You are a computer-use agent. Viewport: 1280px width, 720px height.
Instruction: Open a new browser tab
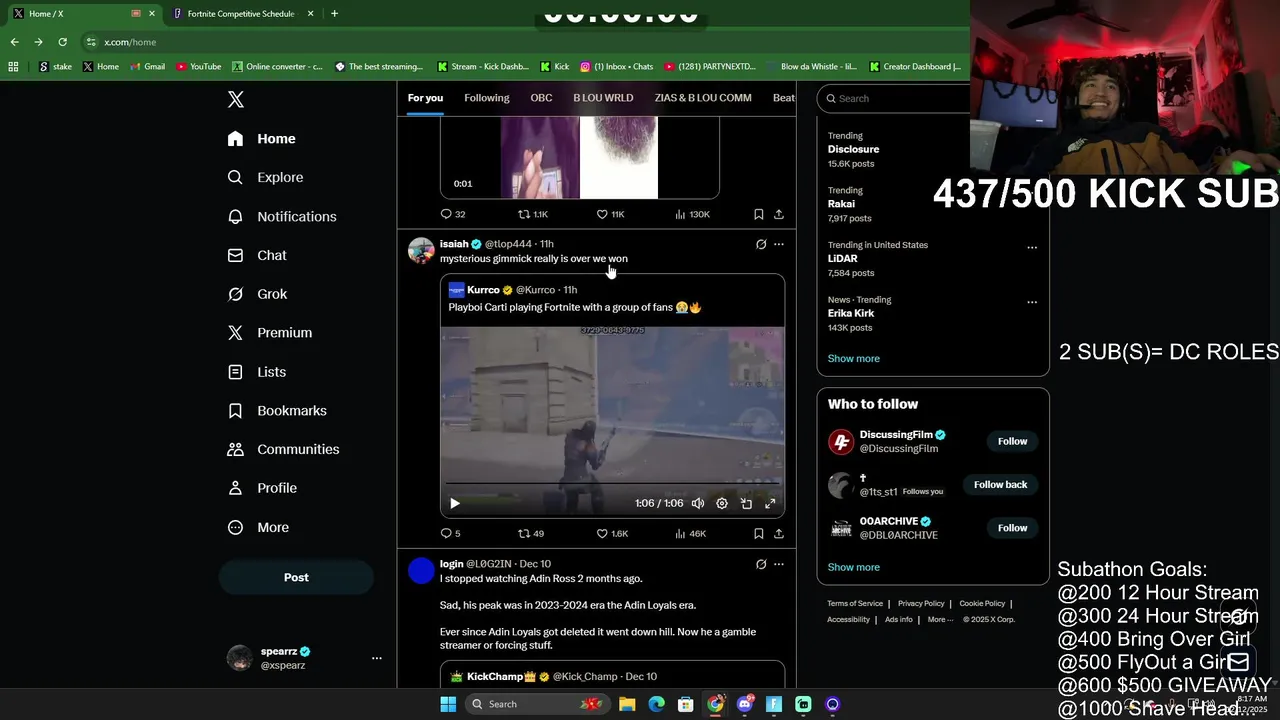334,14
